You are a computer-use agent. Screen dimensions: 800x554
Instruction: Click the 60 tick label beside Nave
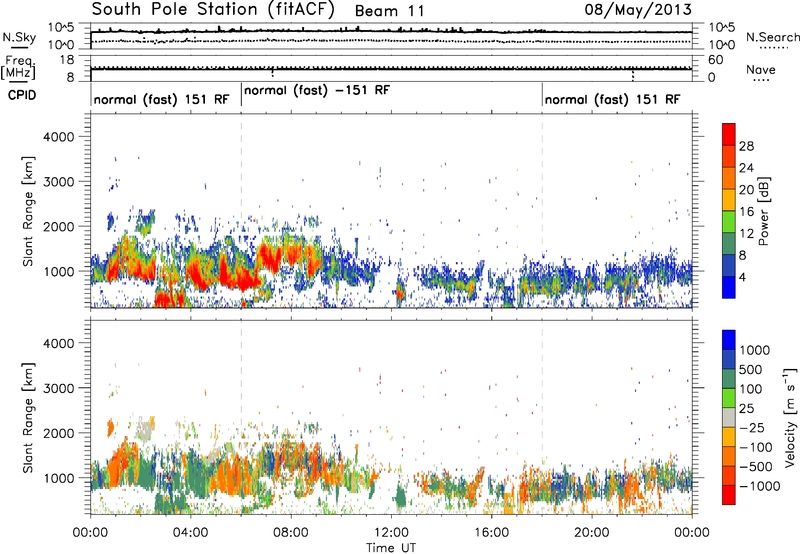point(715,60)
